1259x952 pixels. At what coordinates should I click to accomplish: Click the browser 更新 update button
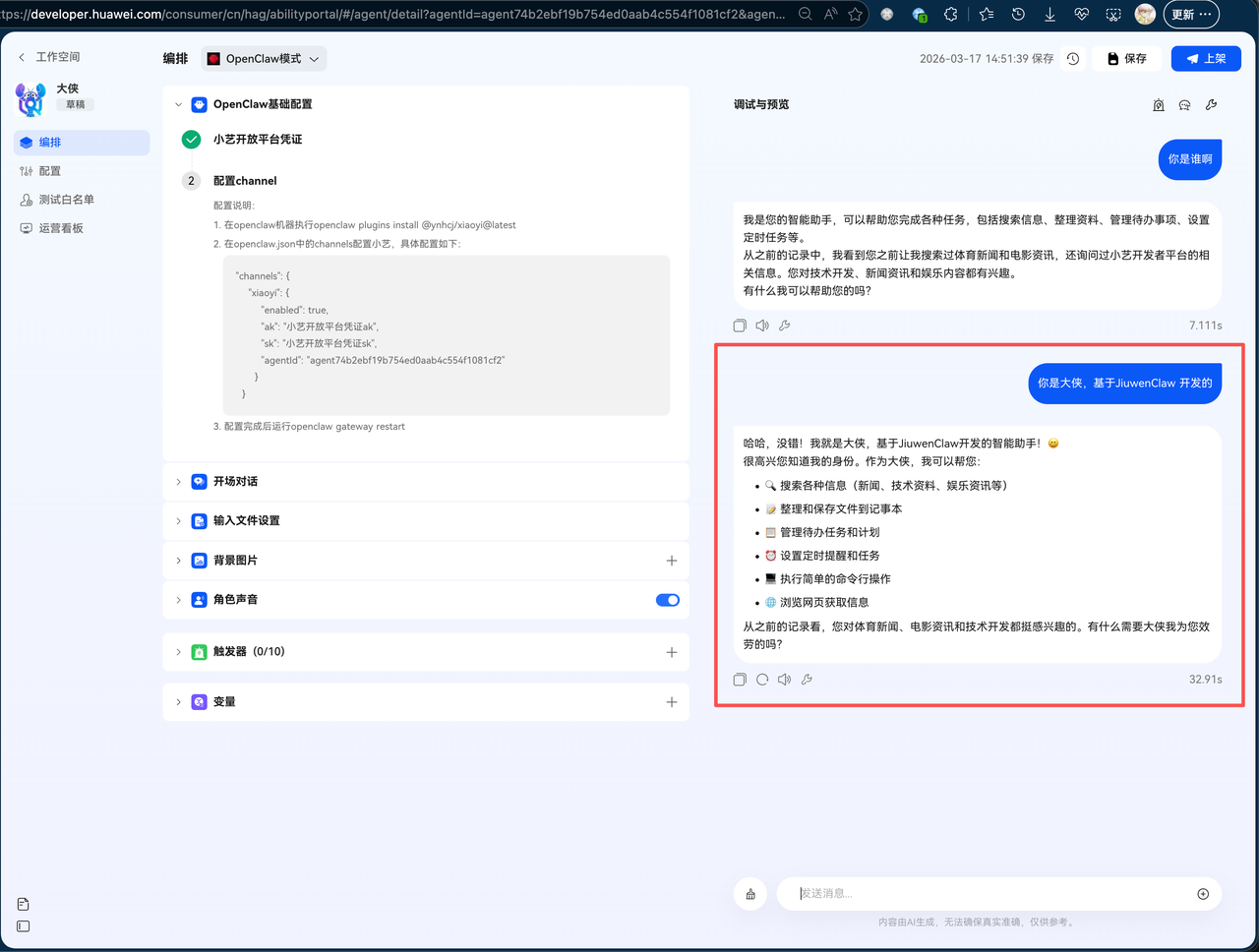[1192, 14]
